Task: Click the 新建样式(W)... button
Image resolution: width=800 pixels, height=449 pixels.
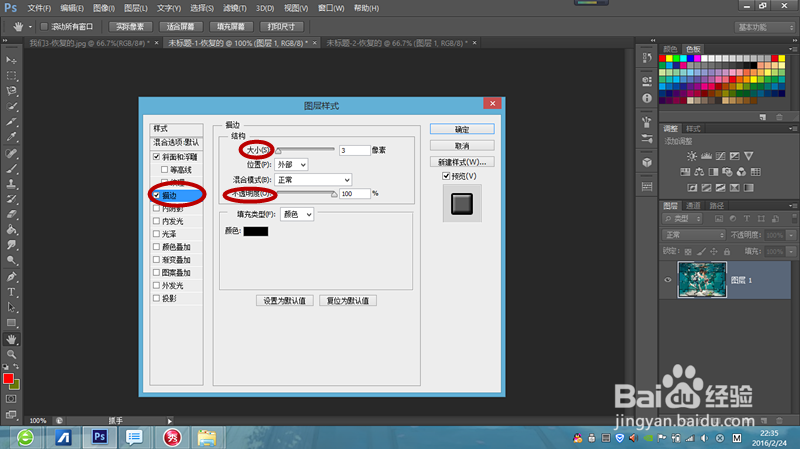Action: 462,162
